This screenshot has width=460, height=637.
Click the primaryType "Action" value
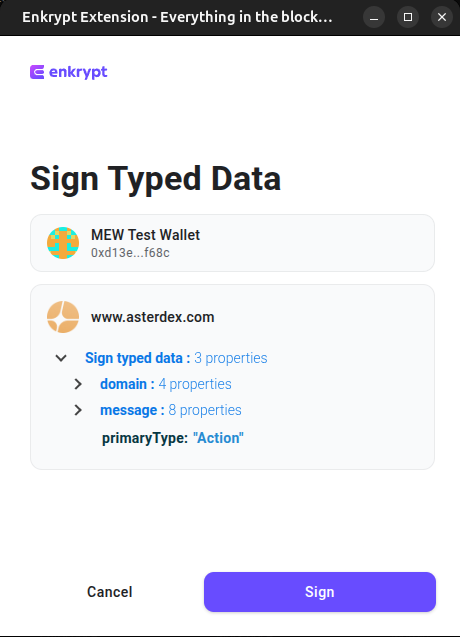(218, 438)
